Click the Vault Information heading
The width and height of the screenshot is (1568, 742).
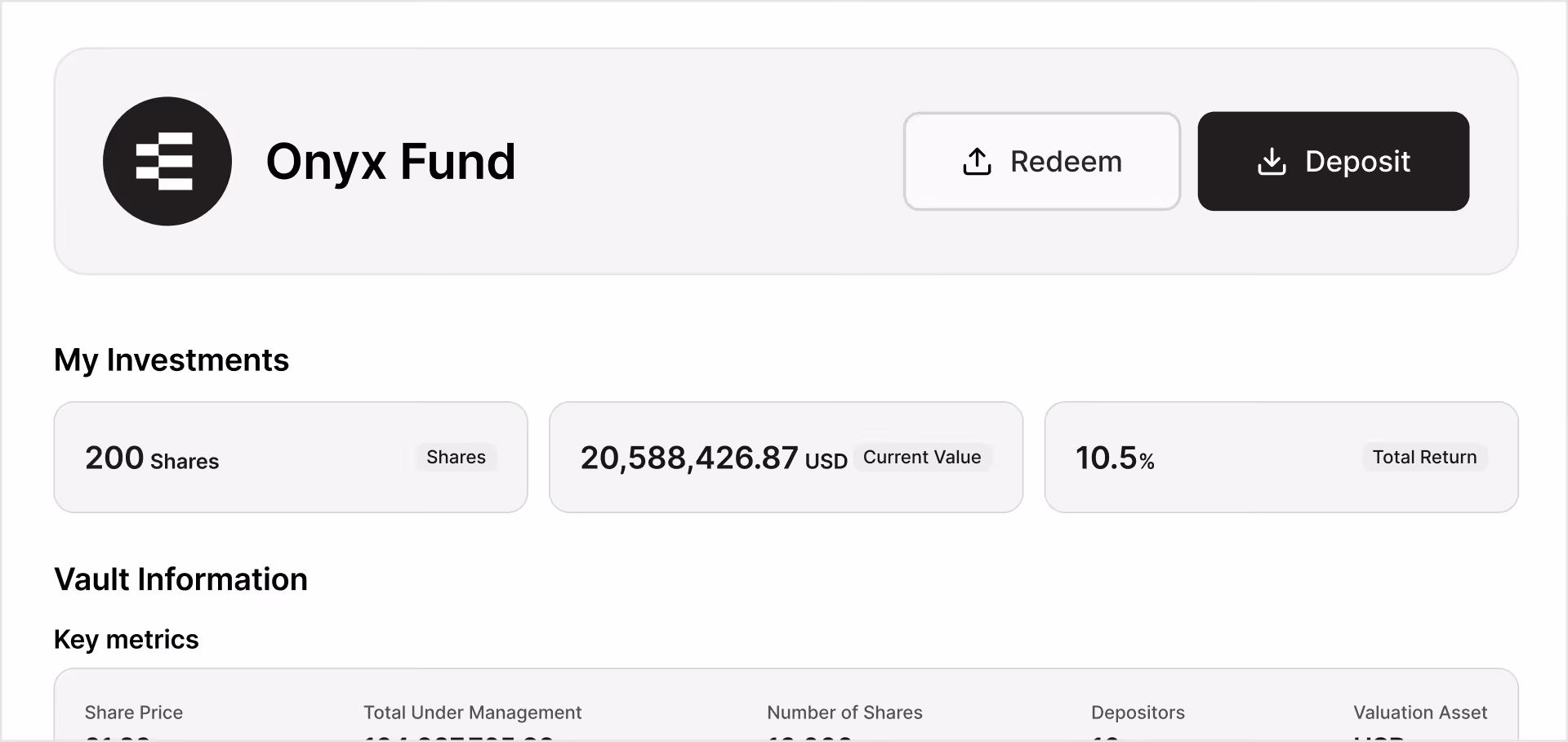point(180,579)
